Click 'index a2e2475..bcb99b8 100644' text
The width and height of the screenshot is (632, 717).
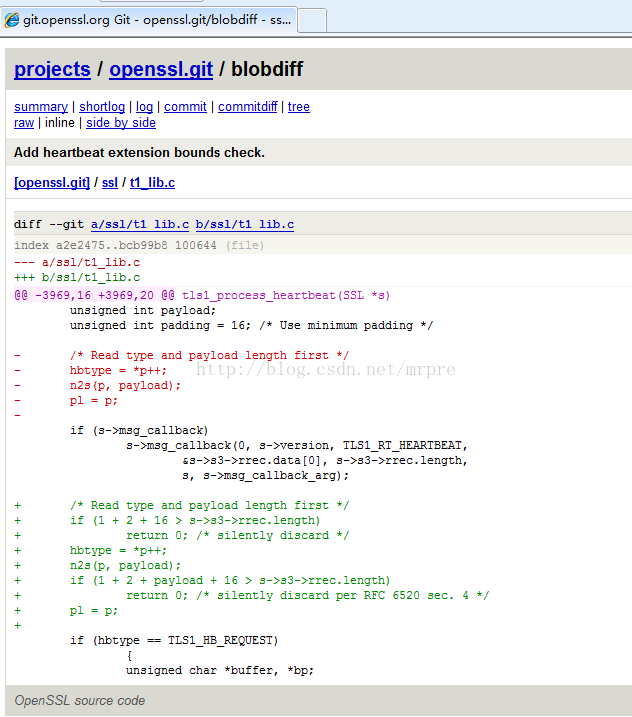(115, 246)
